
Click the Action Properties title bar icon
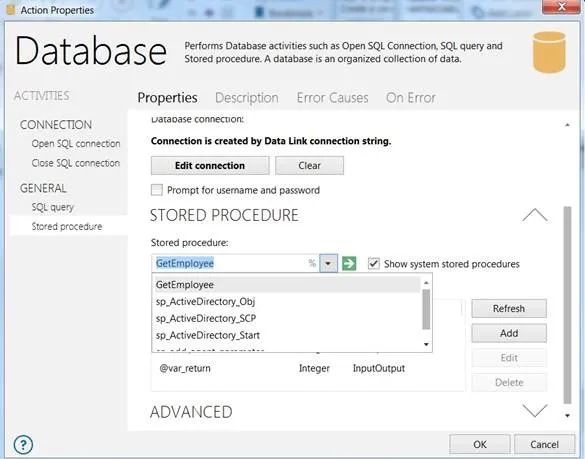11,10
